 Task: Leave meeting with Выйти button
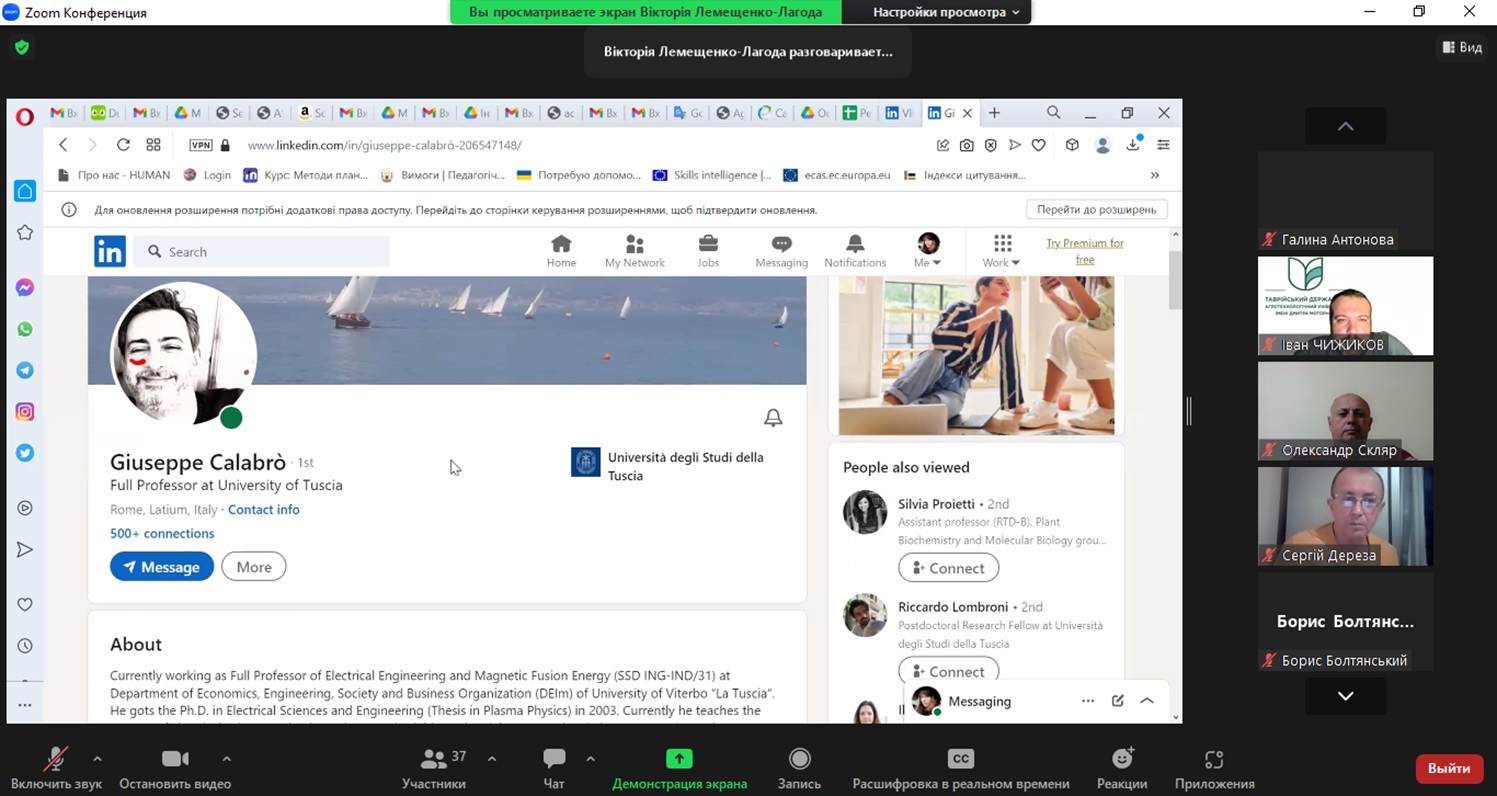[1449, 768]
